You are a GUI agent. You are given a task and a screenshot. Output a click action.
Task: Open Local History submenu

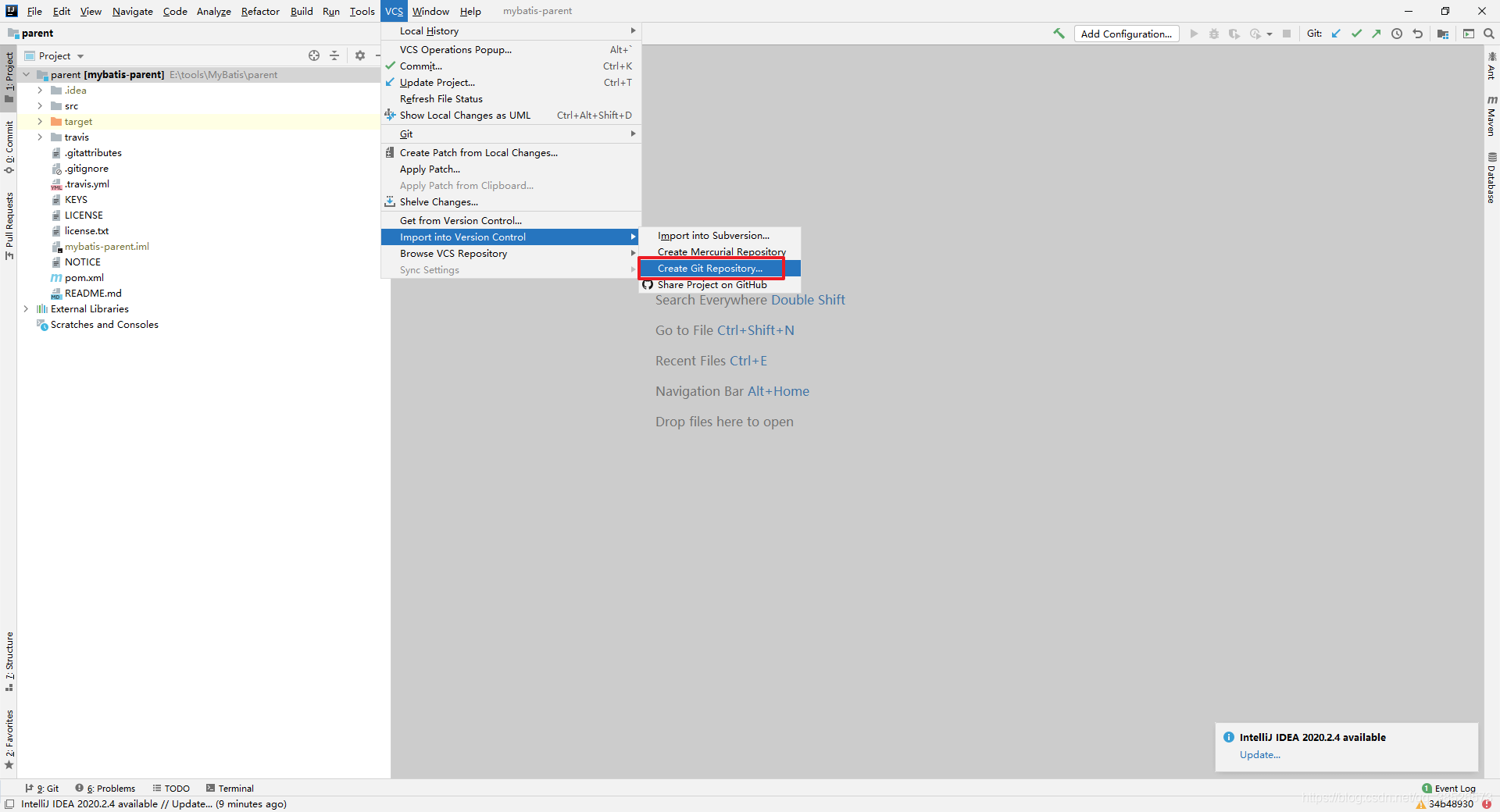coord(511,31)
